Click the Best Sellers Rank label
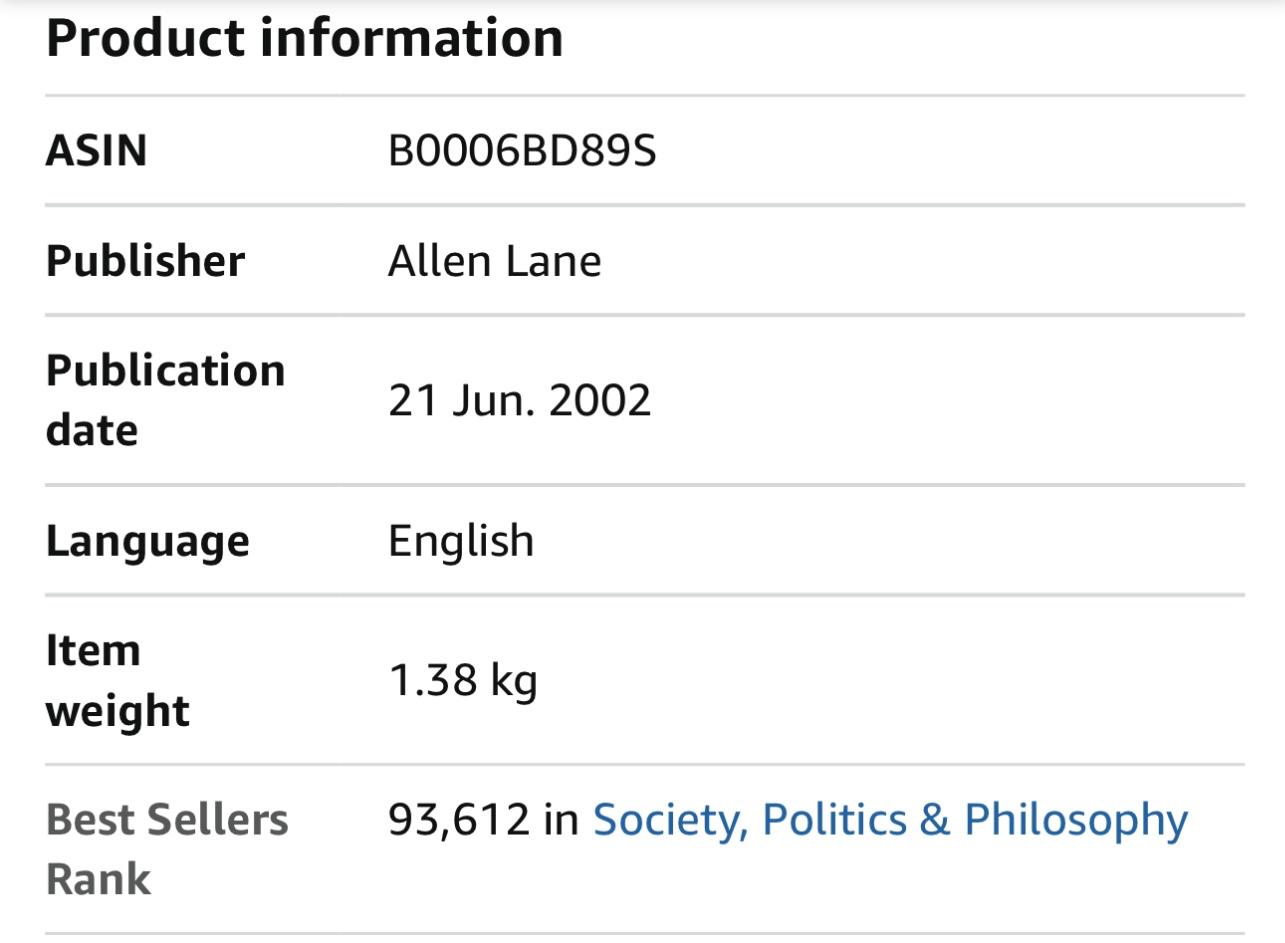Screen dimensions: 1285x943 pyautogui.click(x=166, y=849)
